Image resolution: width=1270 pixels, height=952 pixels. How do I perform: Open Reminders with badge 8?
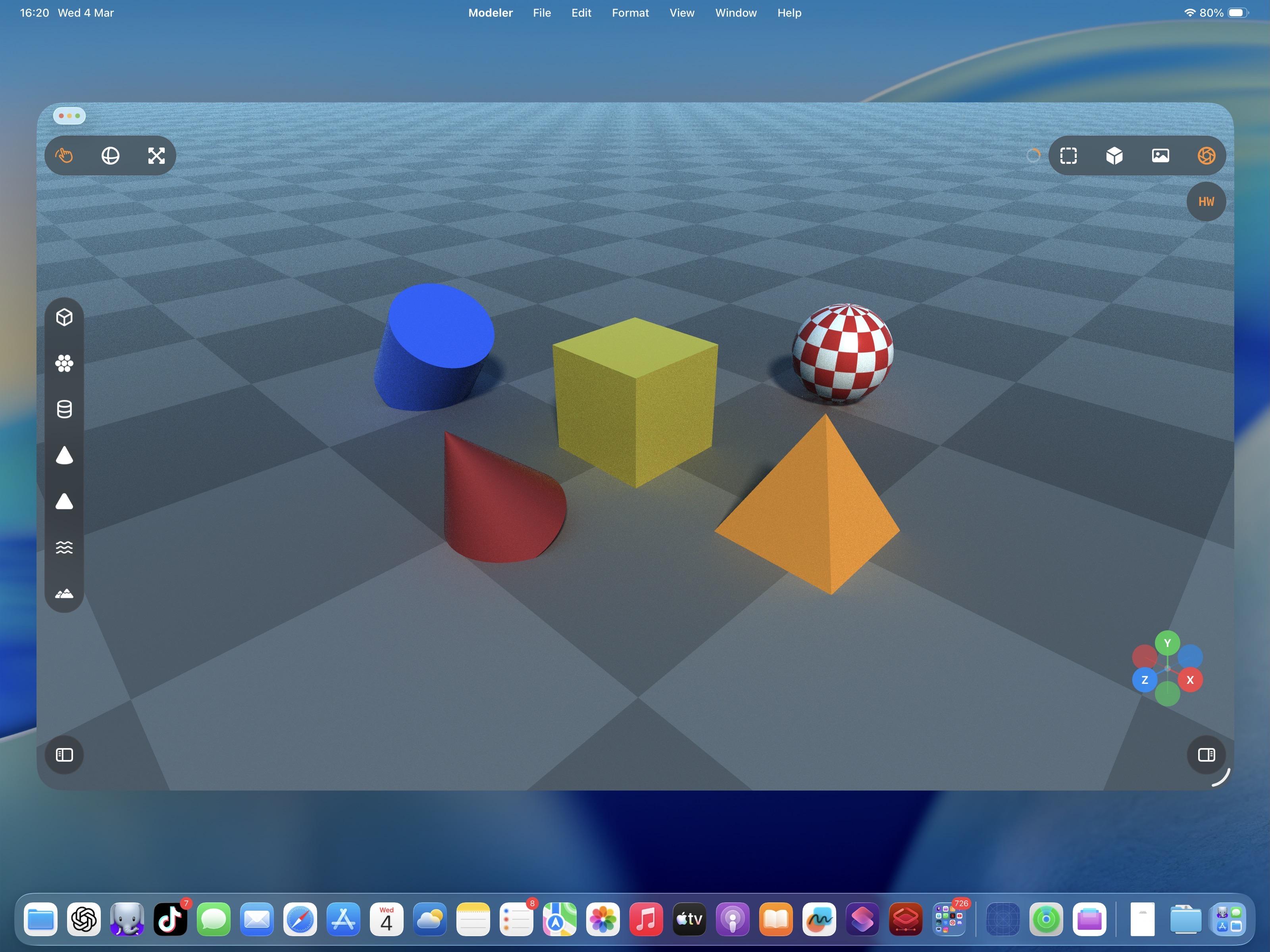coord(516,920)
